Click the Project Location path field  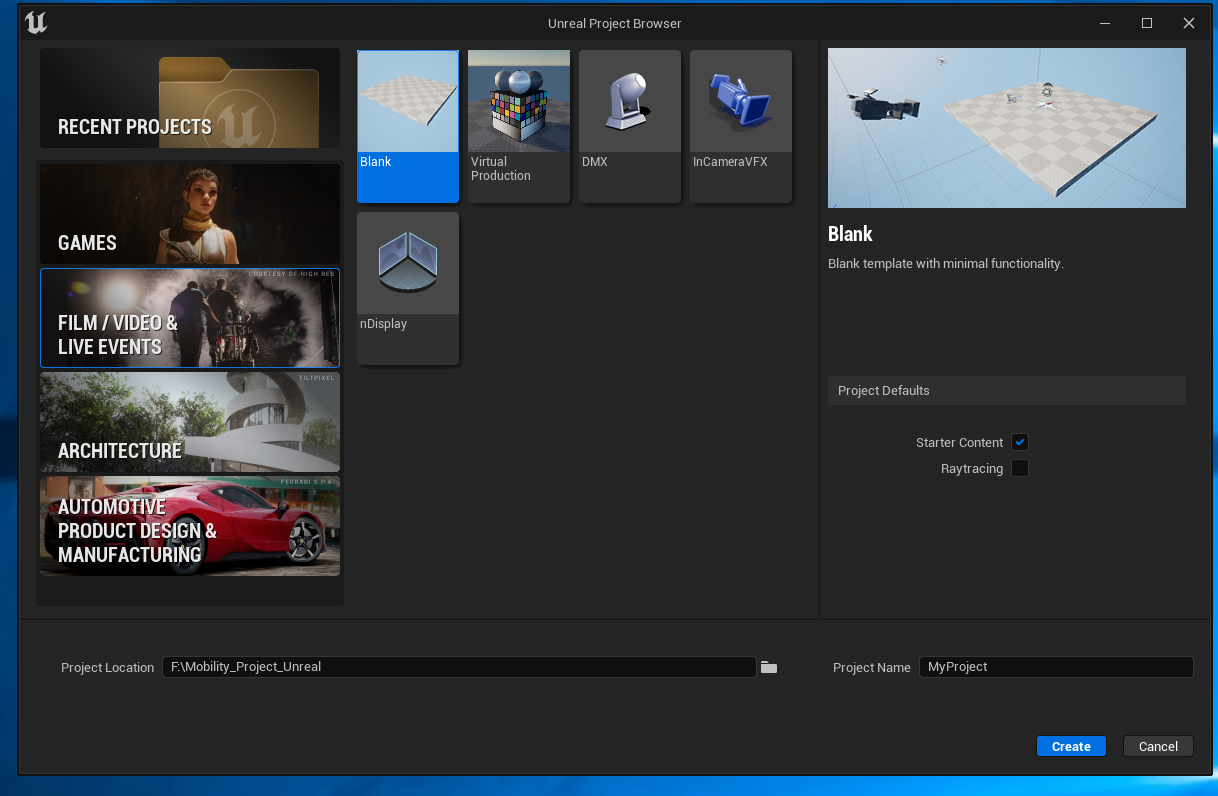pyautogui.click(x=459, y=667)
